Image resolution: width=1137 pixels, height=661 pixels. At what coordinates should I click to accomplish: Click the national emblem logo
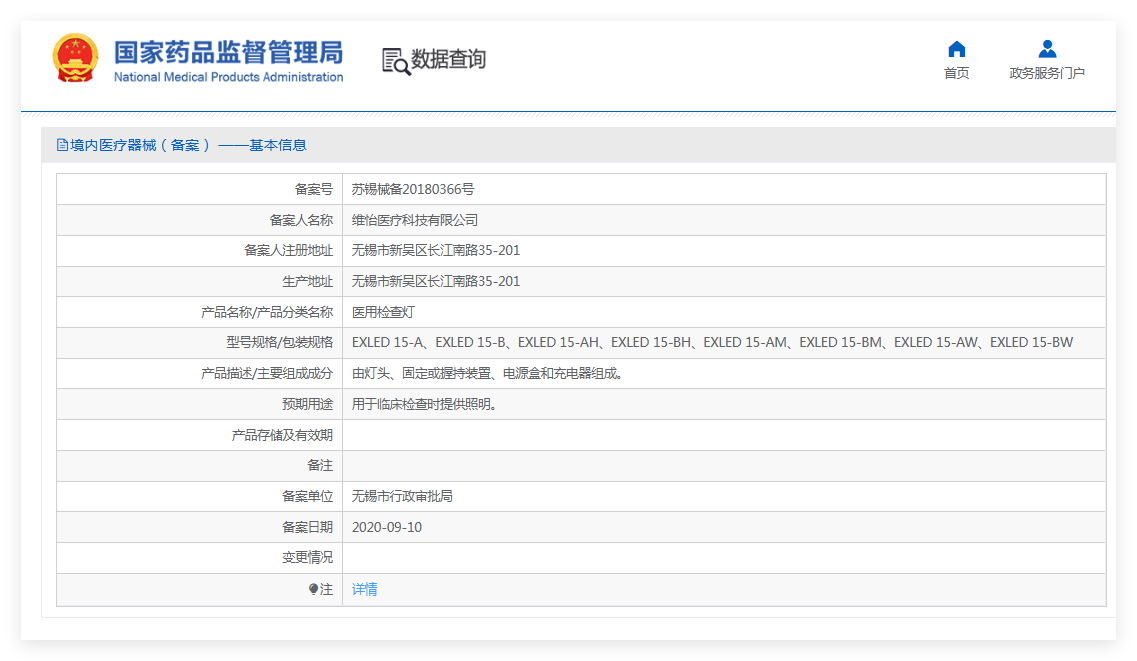(75, 58)
